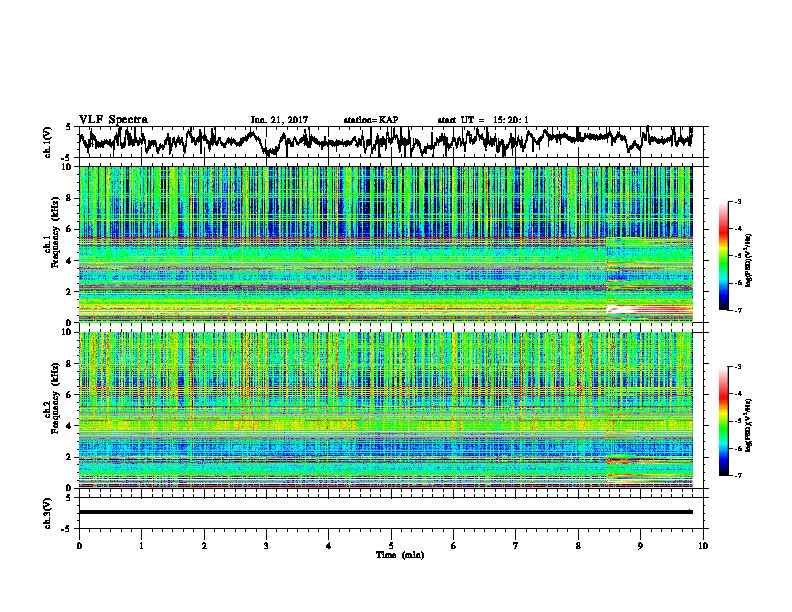Click the '3' tick on the time axis
The image size is (792, 612).
(266, 546)
